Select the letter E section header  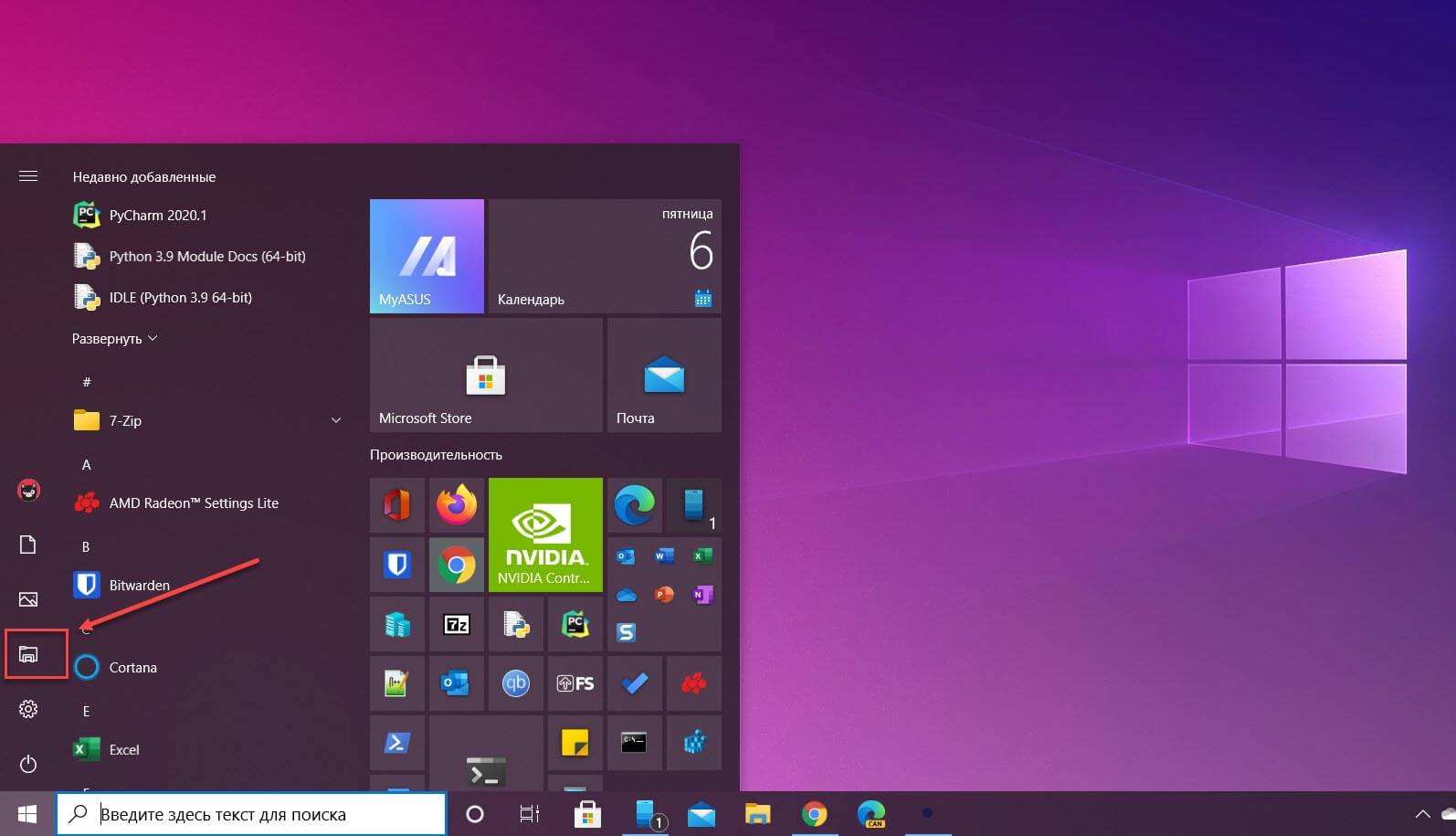tap(86, 712)
